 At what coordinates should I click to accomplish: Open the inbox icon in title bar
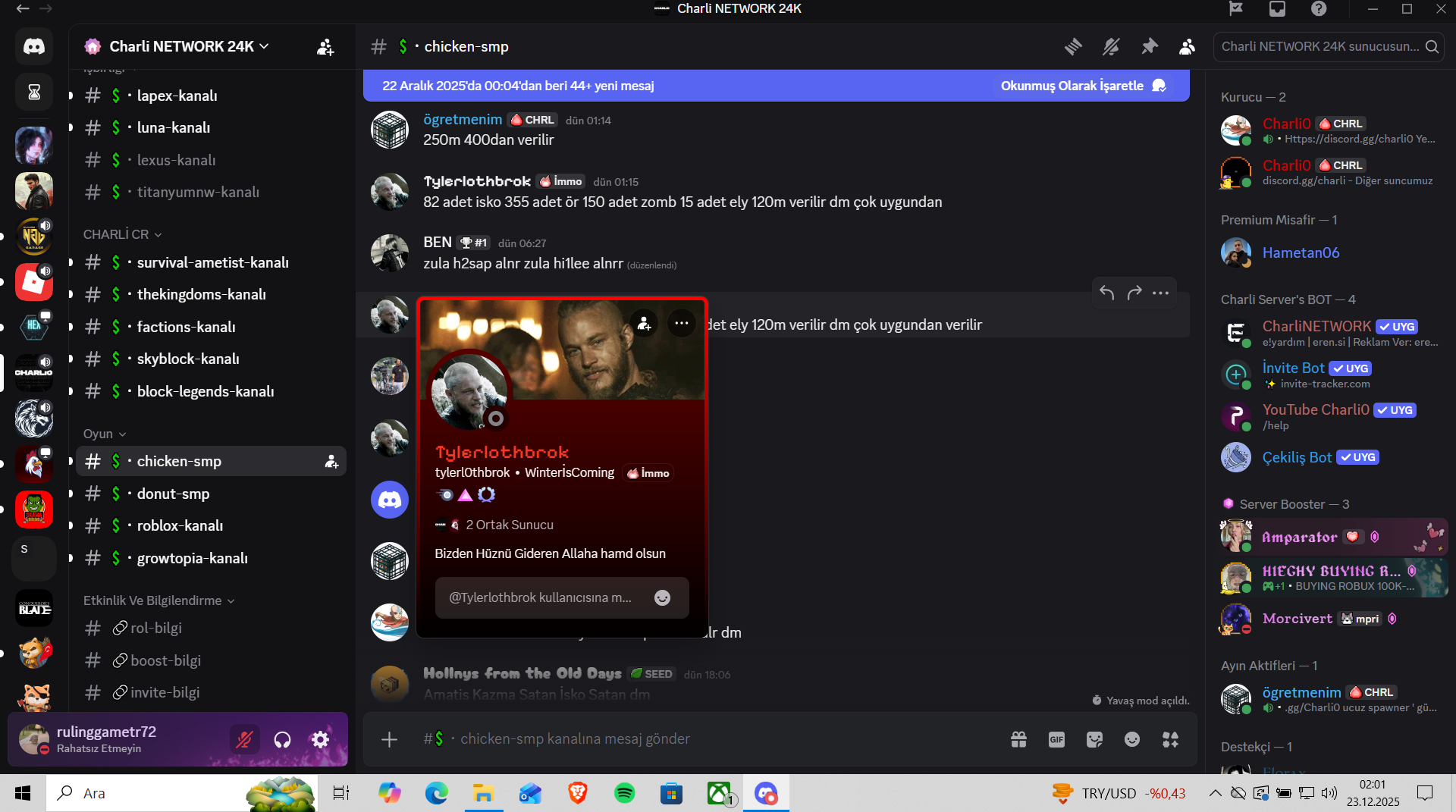click(1278, 9)
